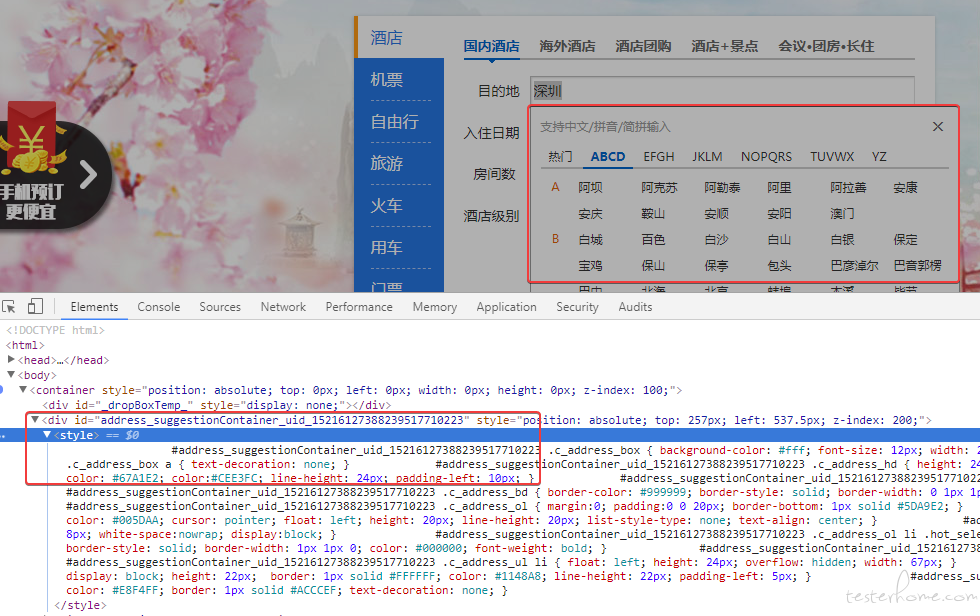Select the YZ city tab

tap(879, 156)
